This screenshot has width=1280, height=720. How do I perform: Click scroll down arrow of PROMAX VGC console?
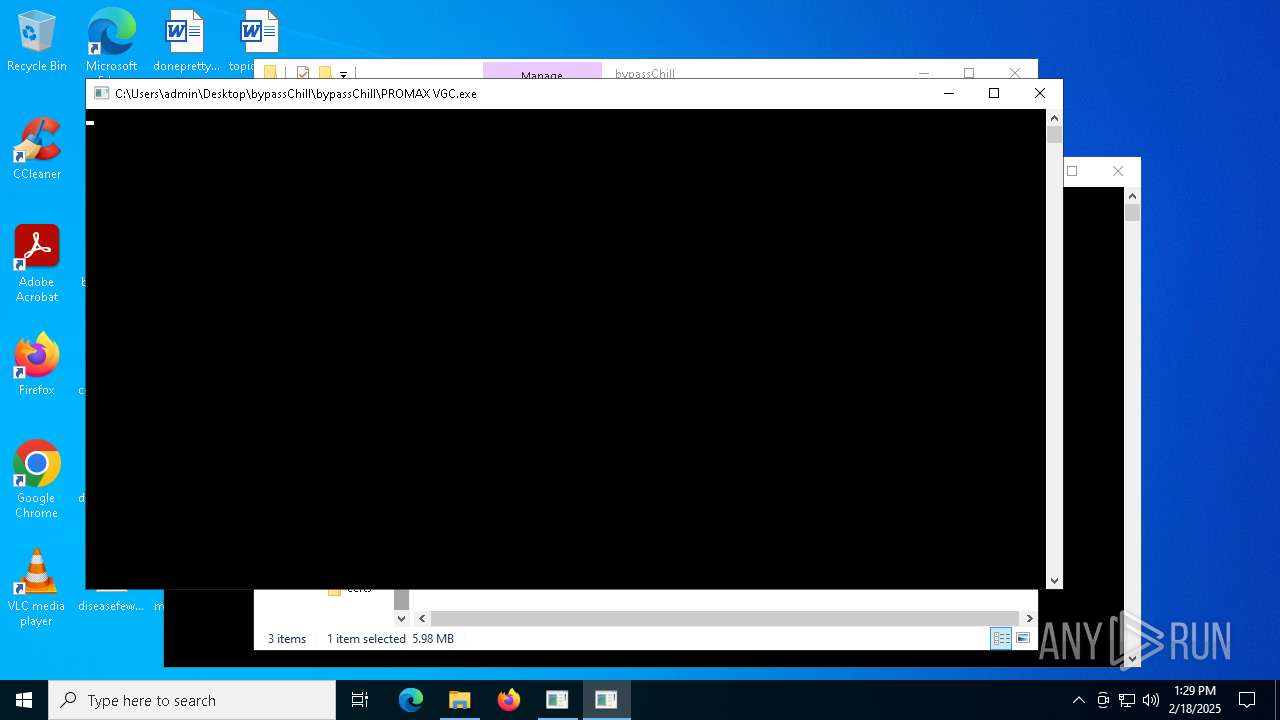[1054, 581]
